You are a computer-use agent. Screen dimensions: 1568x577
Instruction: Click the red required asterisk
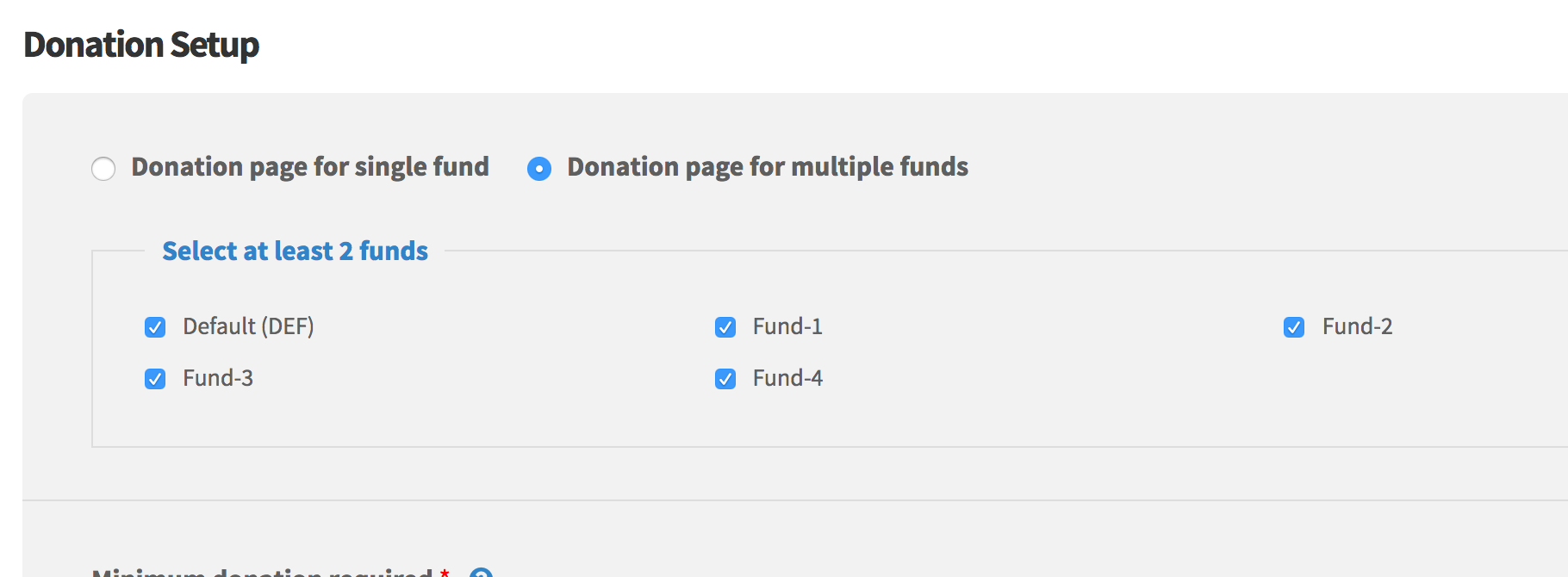[445, 573]
